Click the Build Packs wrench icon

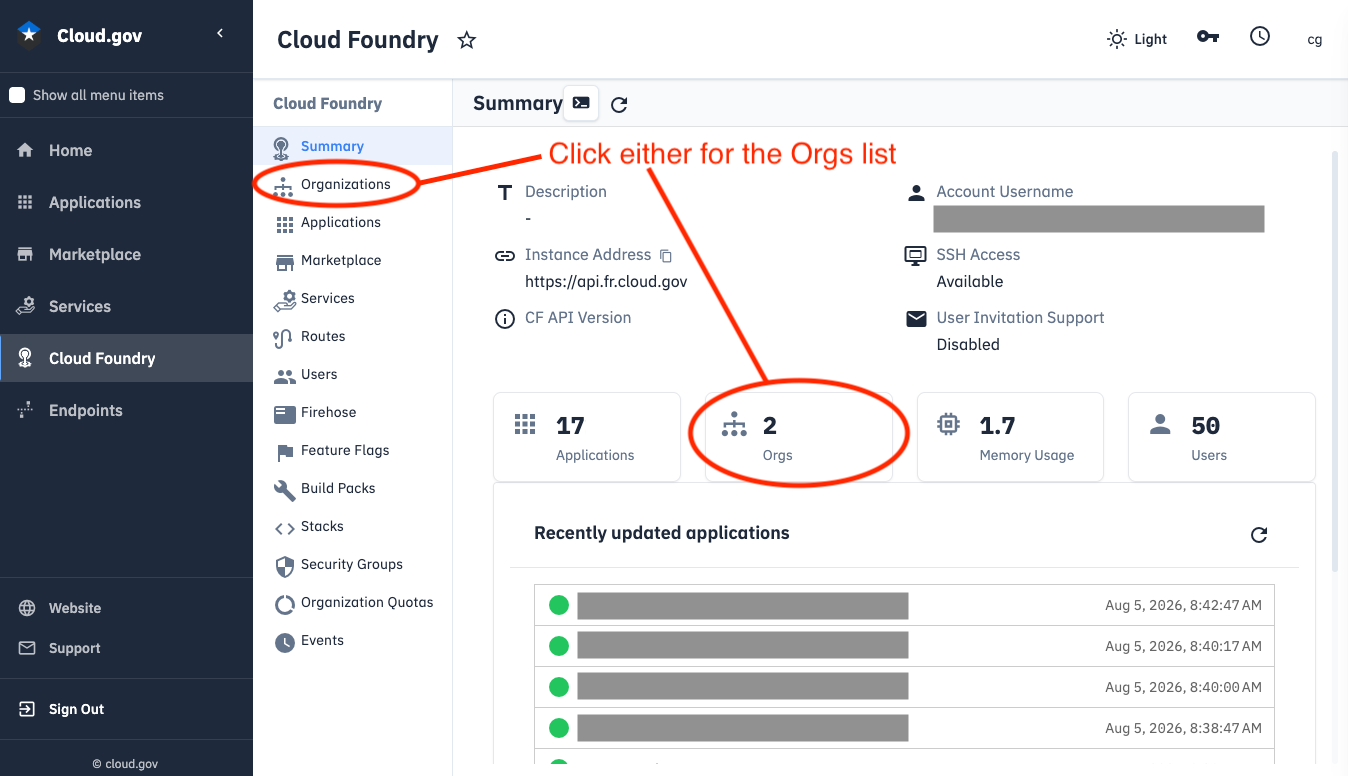point(284,489)
